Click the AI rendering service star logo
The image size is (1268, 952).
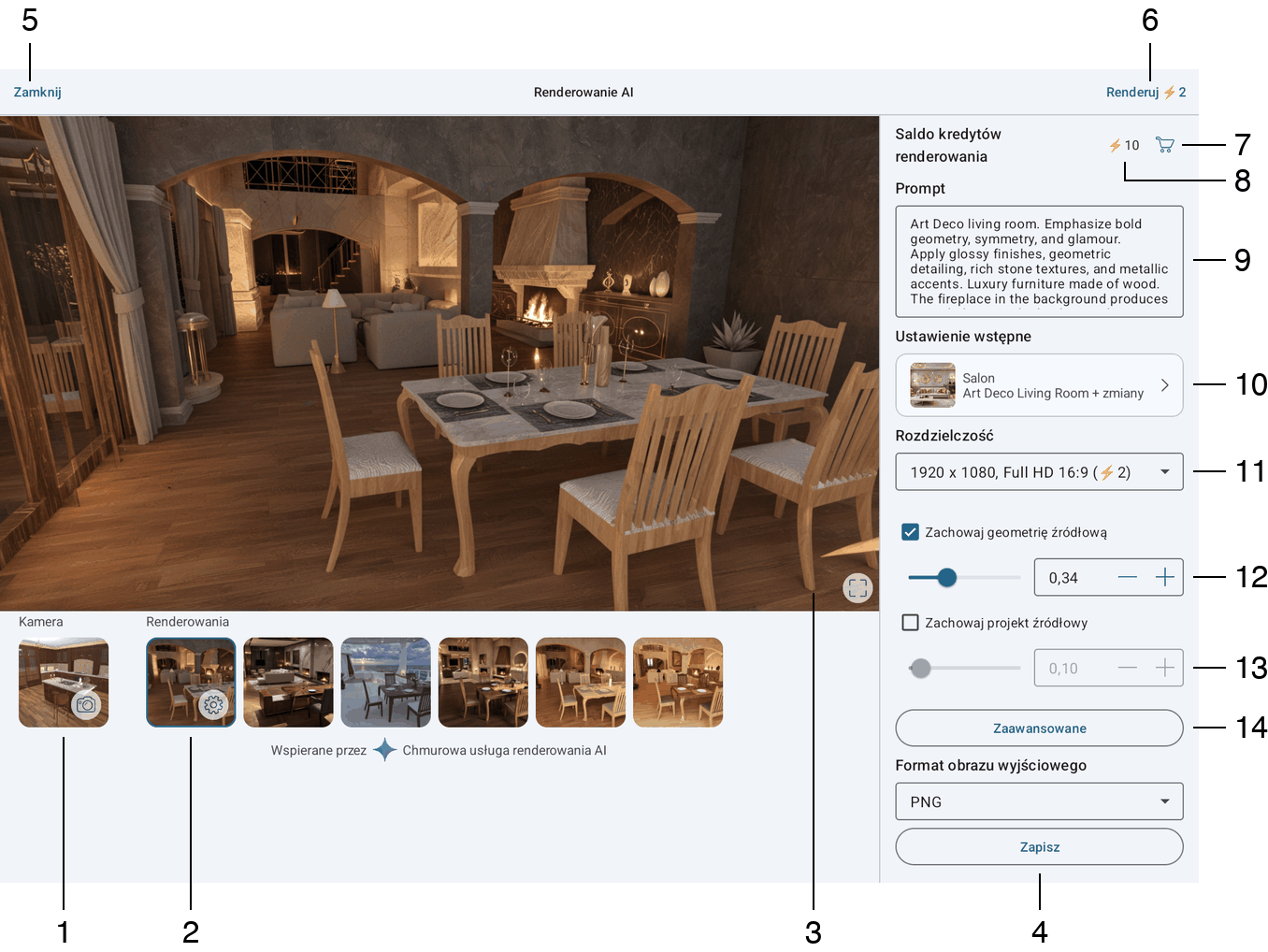pos(384,750)
